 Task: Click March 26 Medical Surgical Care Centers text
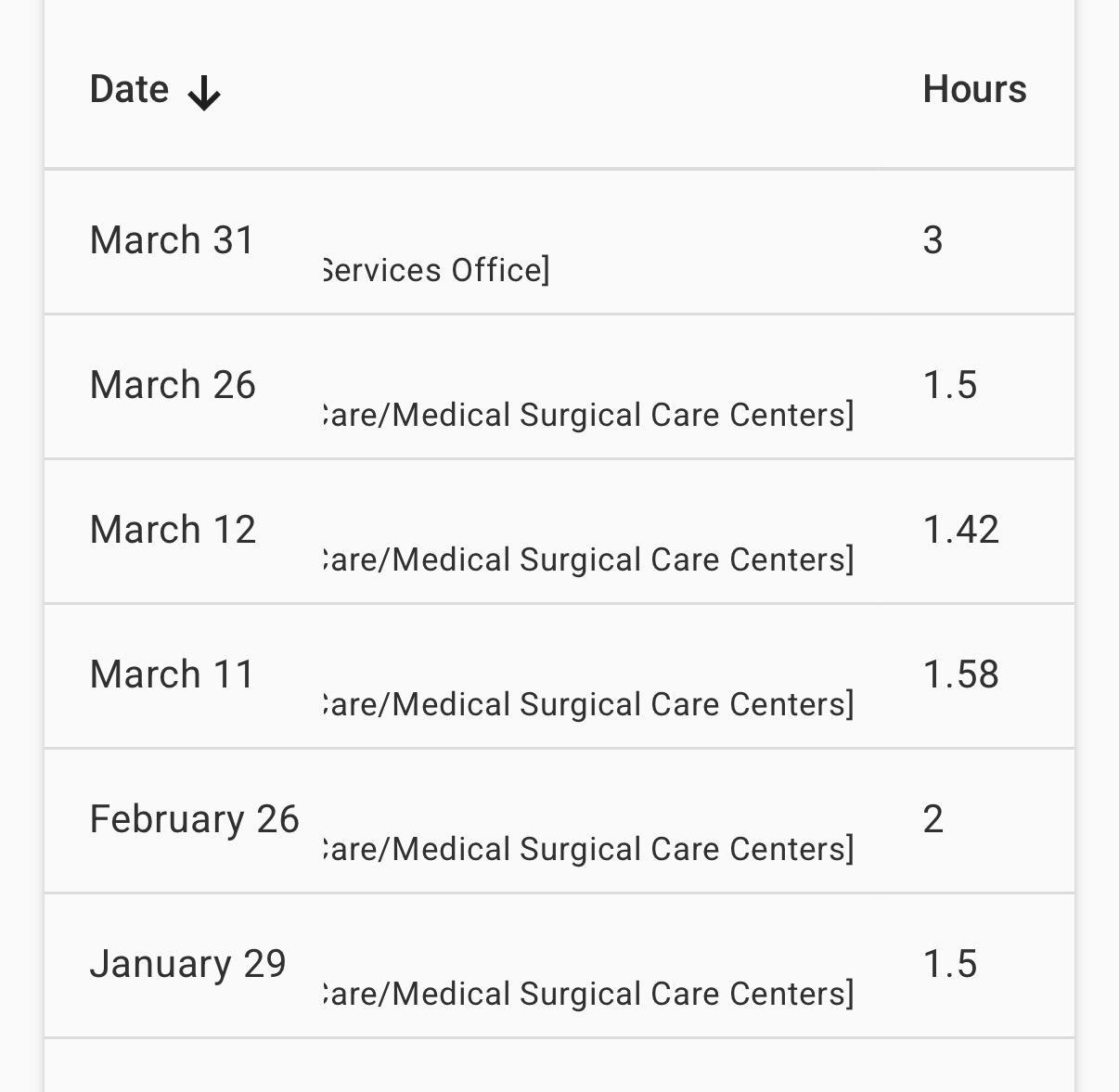click(587, 415)
